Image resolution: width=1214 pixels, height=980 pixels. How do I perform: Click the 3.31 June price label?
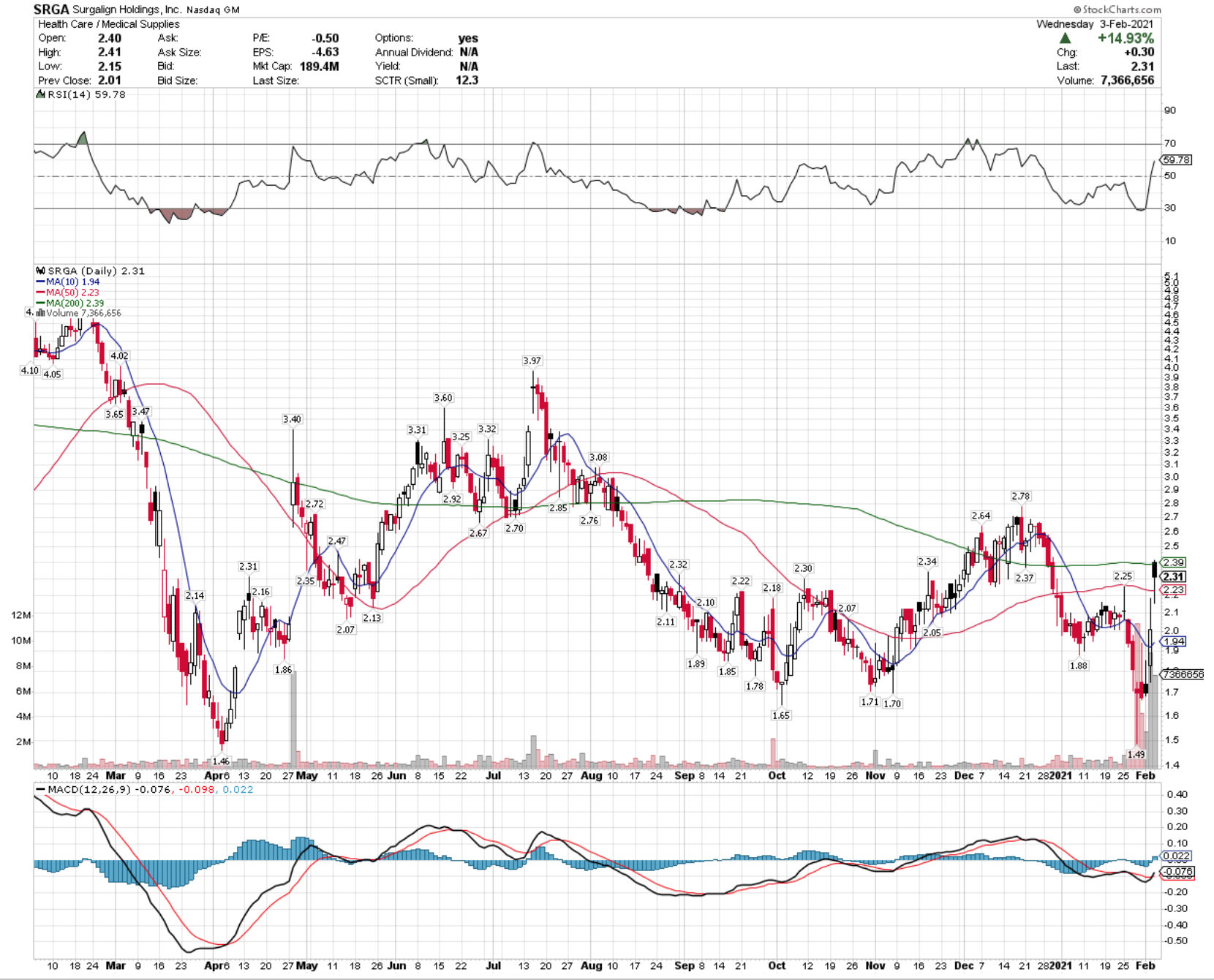point(417,430)
